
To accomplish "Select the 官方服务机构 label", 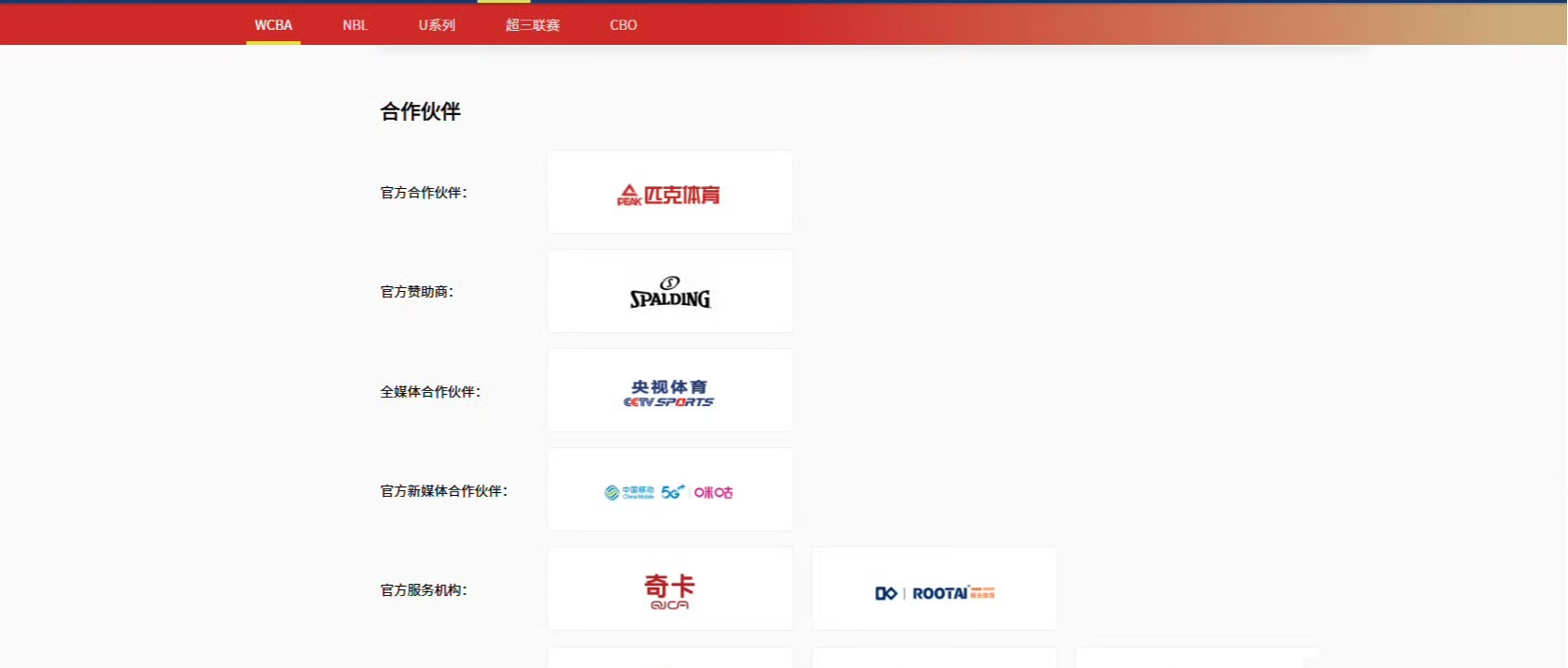I will point(424,590).
